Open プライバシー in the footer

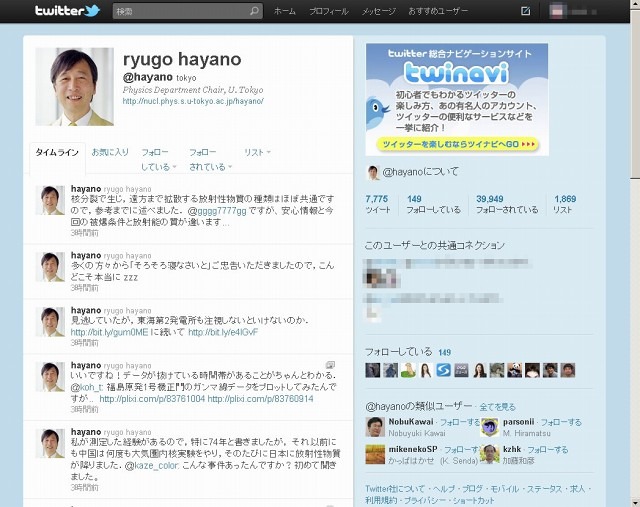[423, 500]
